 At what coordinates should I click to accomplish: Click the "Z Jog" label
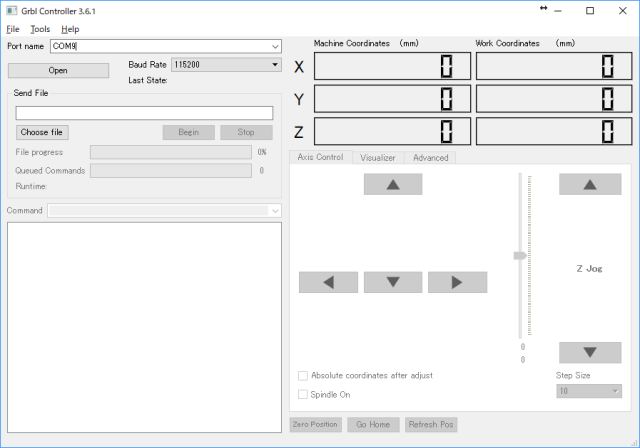[x=589, y=268]
